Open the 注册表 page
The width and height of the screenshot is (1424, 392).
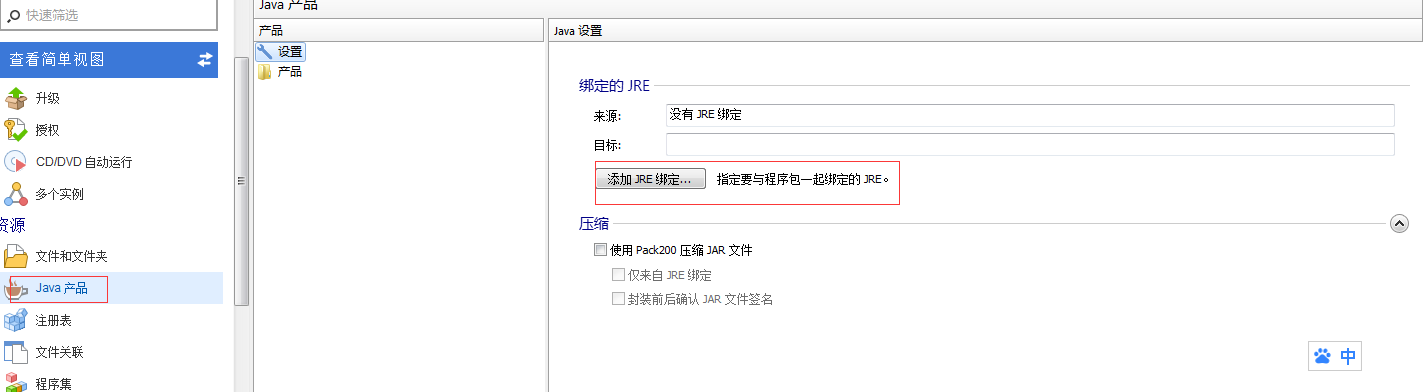point(54,321)
